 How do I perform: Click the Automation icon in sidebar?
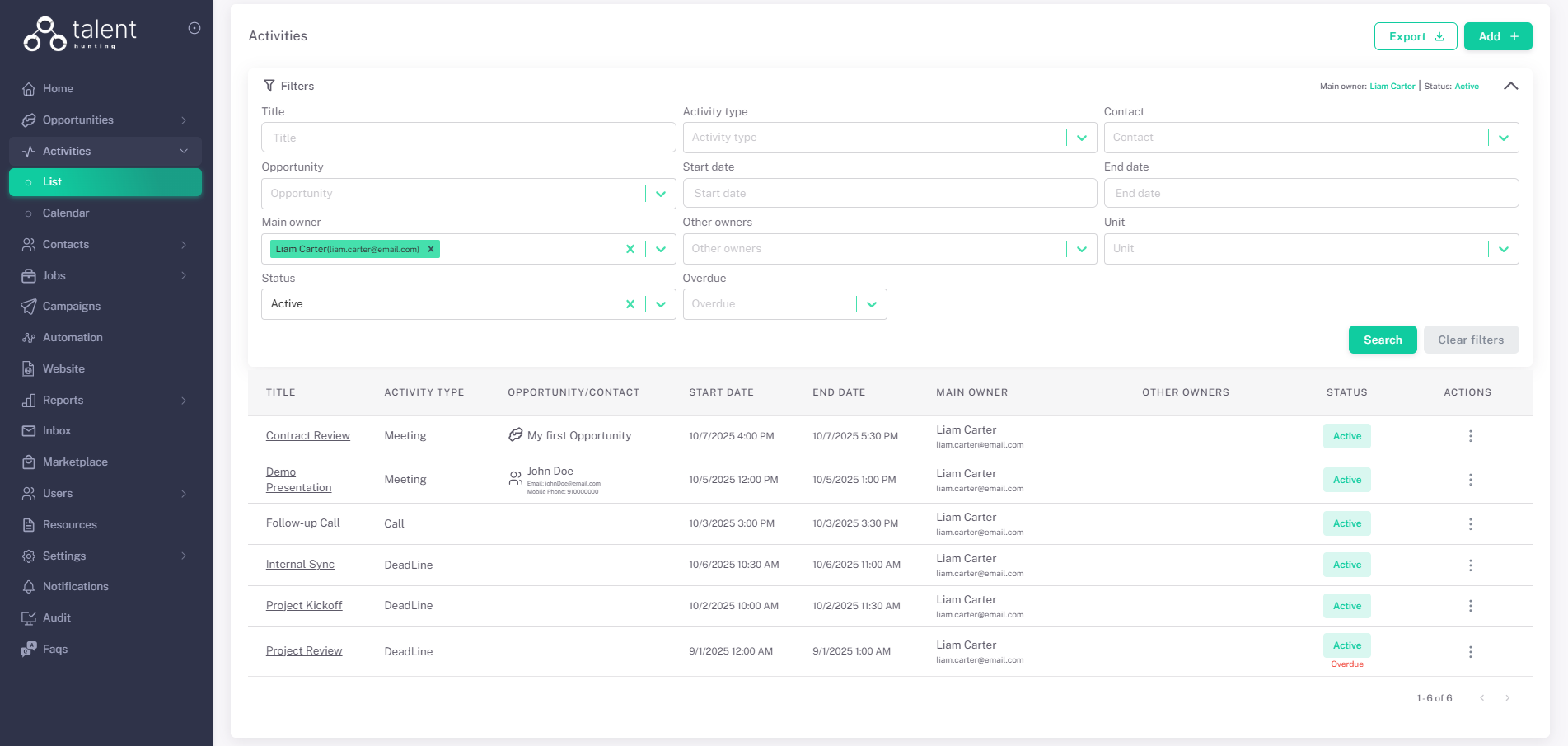(x=29, y=338)
